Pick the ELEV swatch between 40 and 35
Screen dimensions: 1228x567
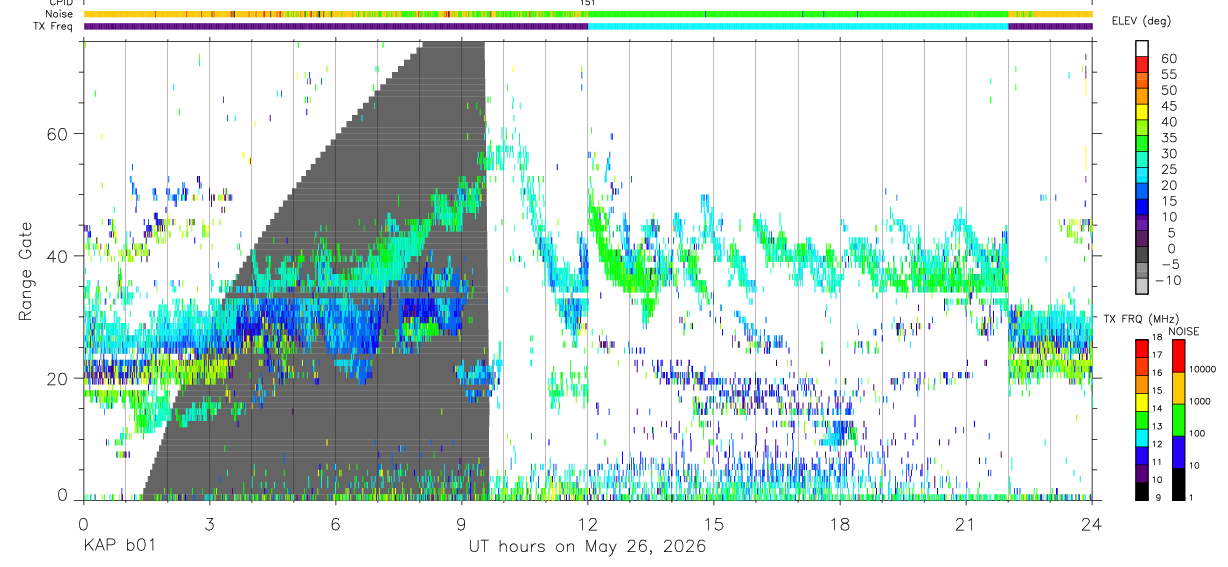1142,128
